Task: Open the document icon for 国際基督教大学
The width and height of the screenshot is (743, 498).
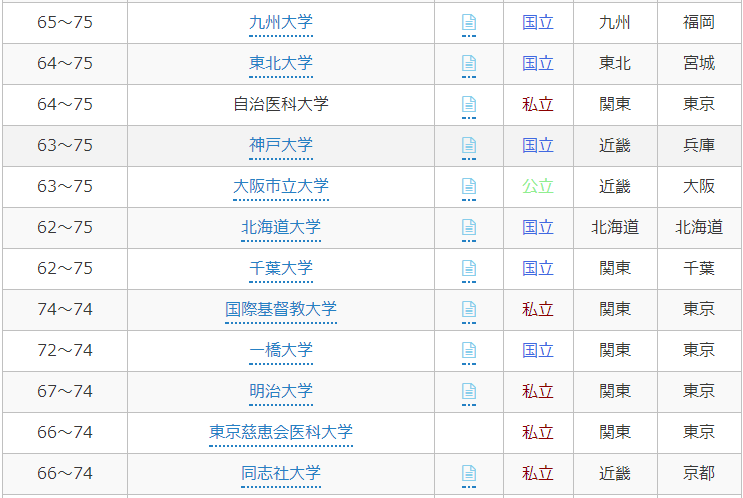Action: coord(468,309)
